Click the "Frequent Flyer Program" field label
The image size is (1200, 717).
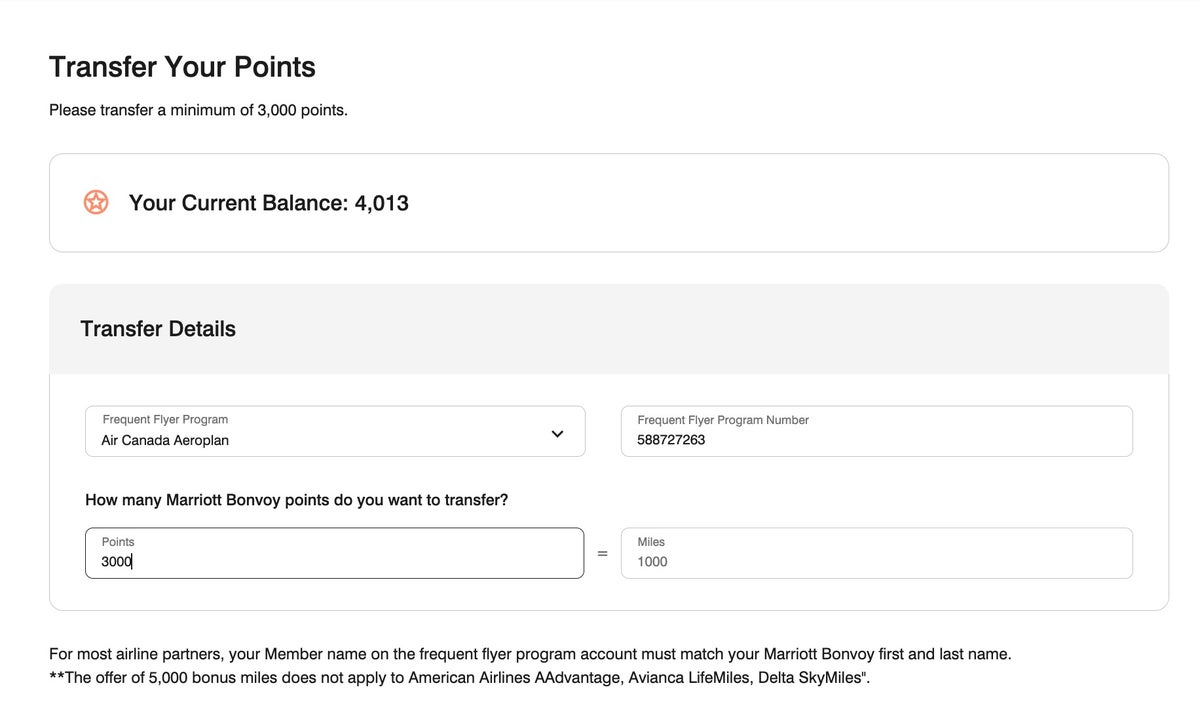click(x=165, y=419)
